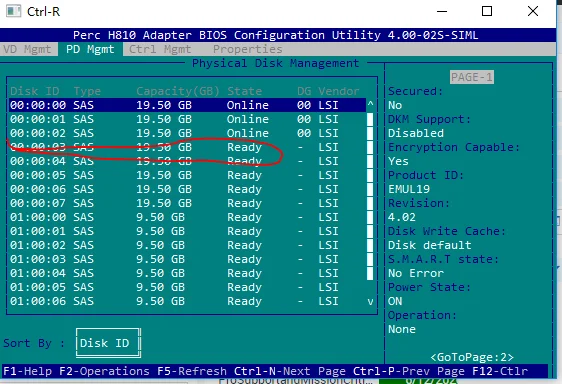The height and width of the screenshot is (384, 562).
Task: Open the Sort By Disk ID field
Action: [108, 343]
